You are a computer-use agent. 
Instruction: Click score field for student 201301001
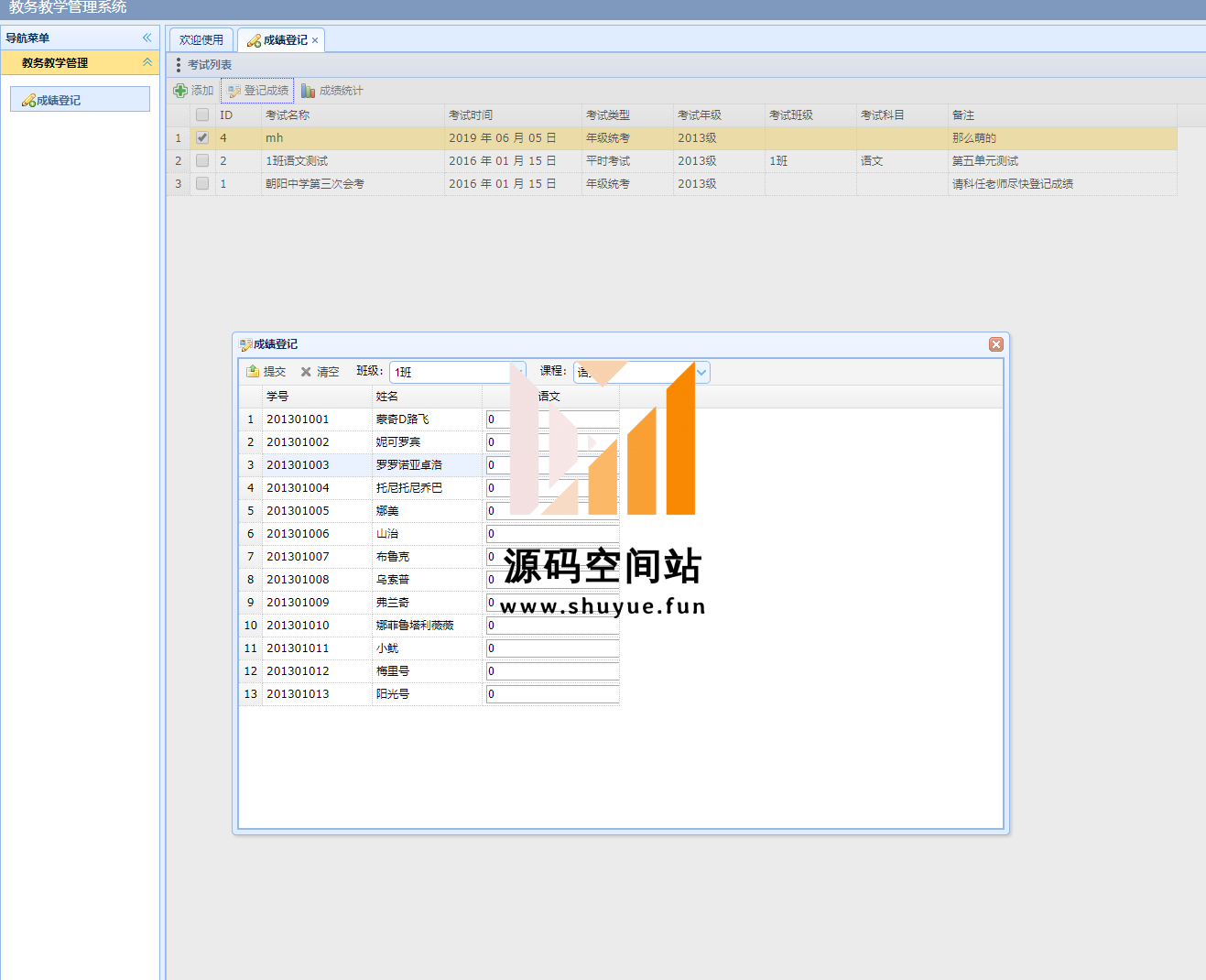pos(552,419)
